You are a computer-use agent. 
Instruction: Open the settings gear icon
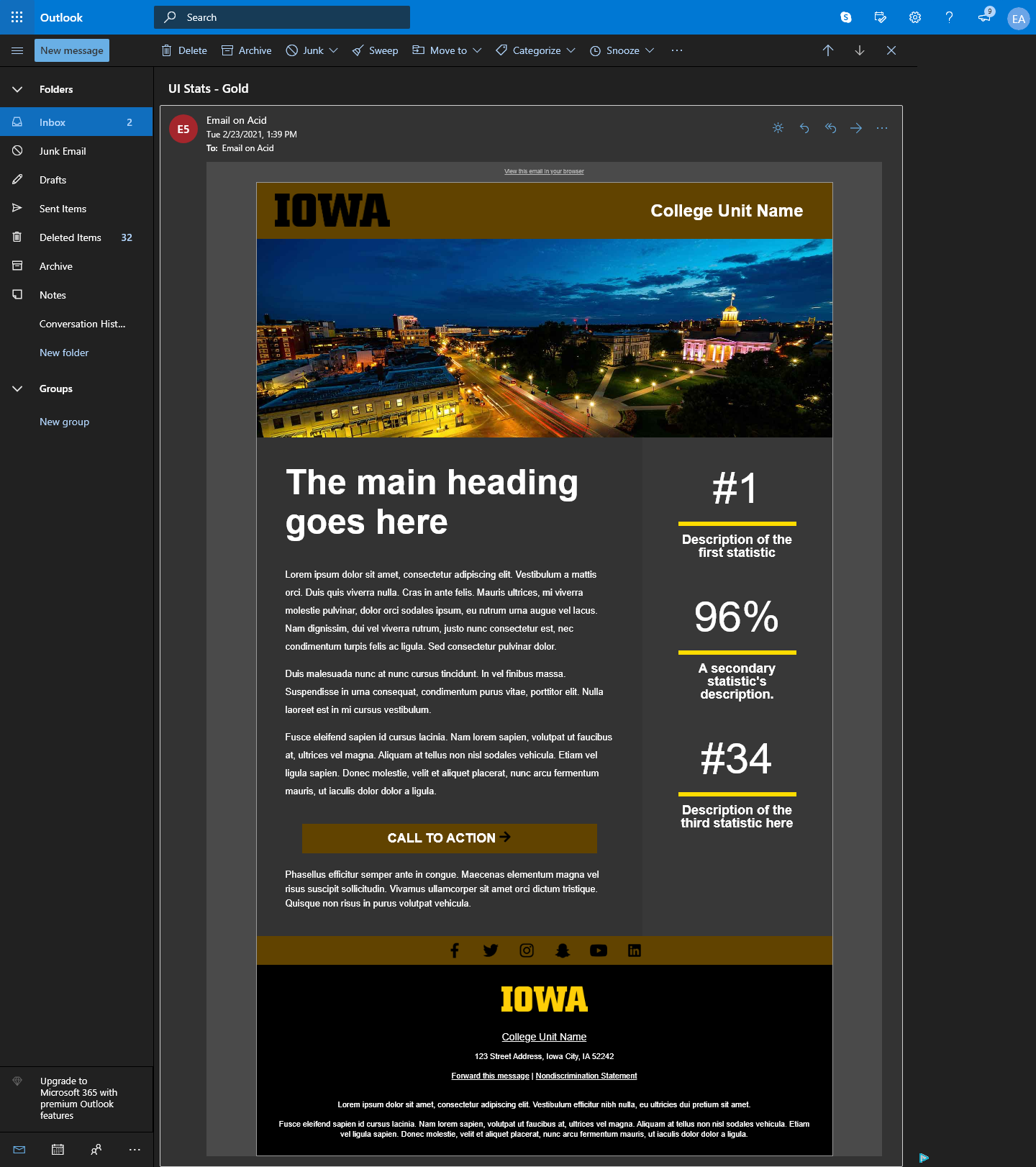pos(915,17)
